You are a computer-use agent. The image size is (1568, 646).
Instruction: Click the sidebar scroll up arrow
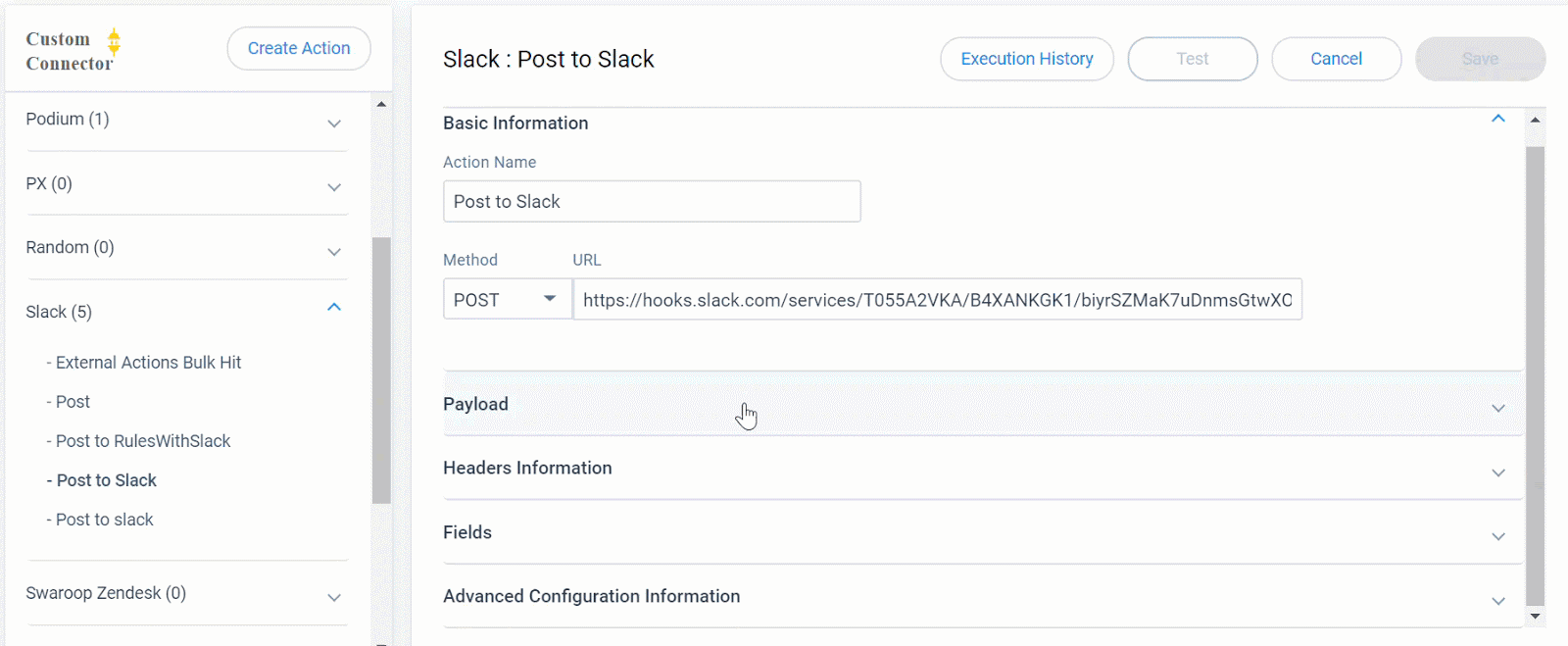381,104
